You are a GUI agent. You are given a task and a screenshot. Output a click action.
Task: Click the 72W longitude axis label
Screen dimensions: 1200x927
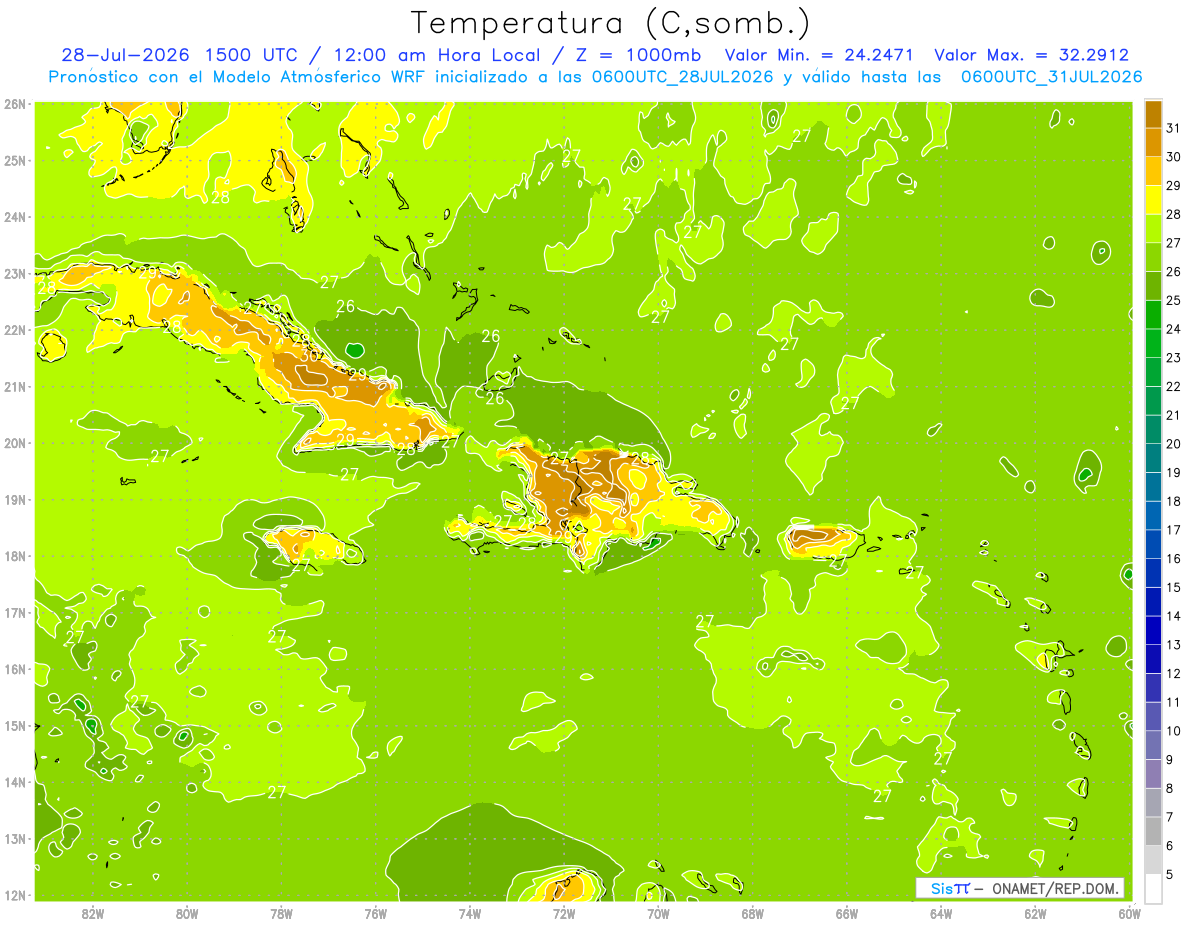[563, 914]
